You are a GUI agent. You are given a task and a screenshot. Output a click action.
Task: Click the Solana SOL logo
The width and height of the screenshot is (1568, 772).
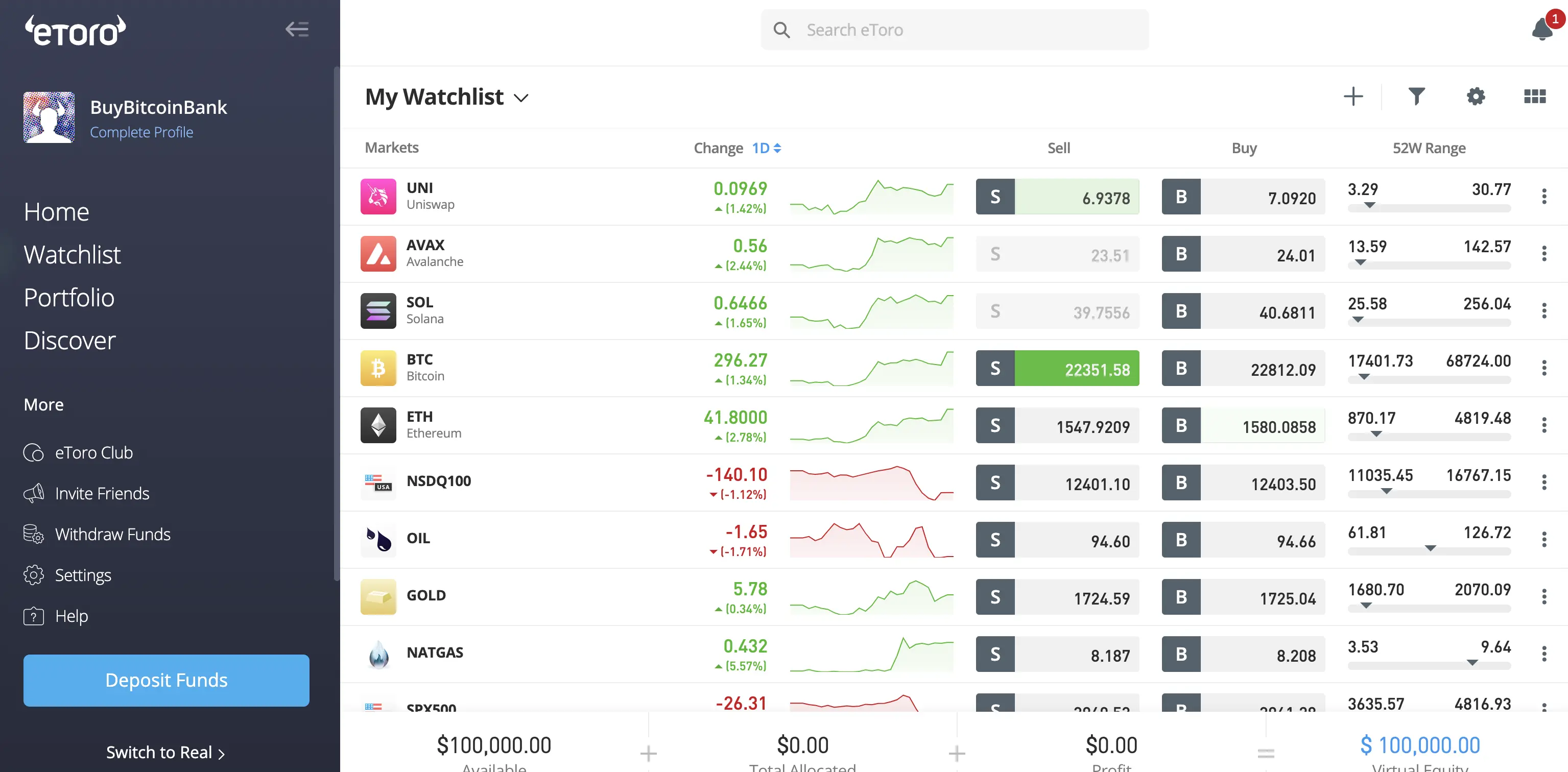pos(378,311)
